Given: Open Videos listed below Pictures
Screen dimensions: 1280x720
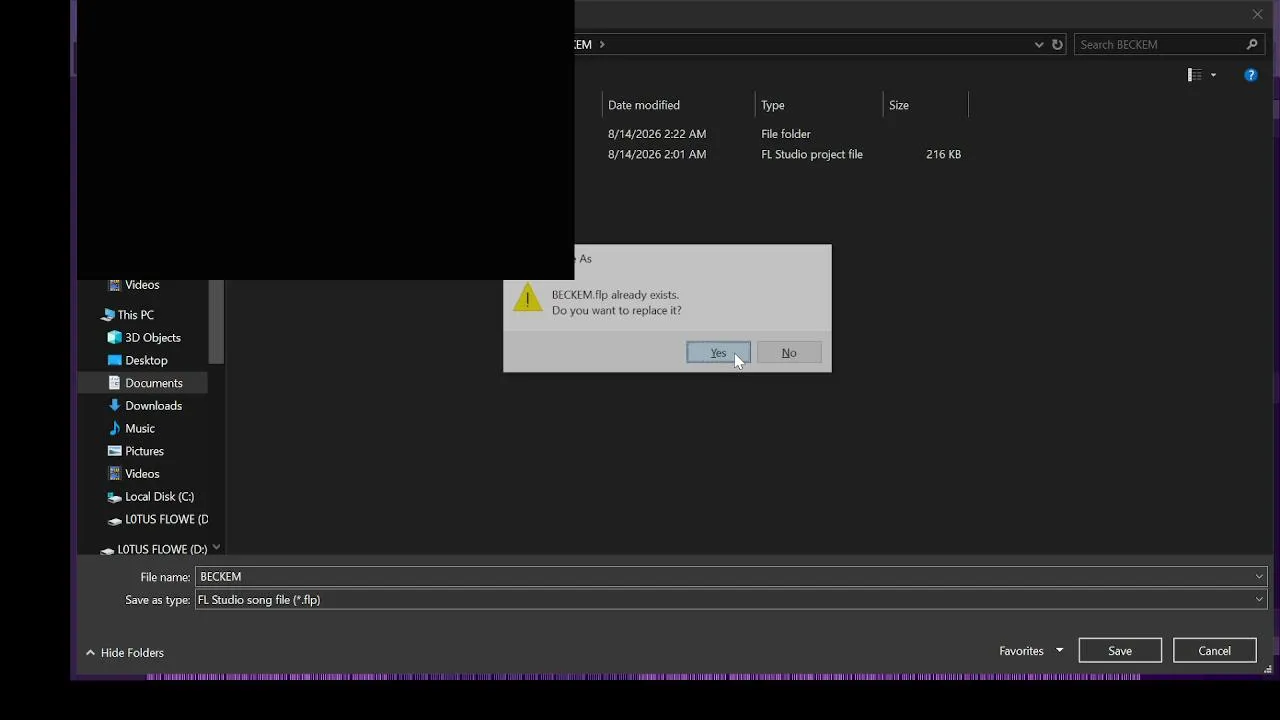Looking at the screenshot, I should point(142,474).
